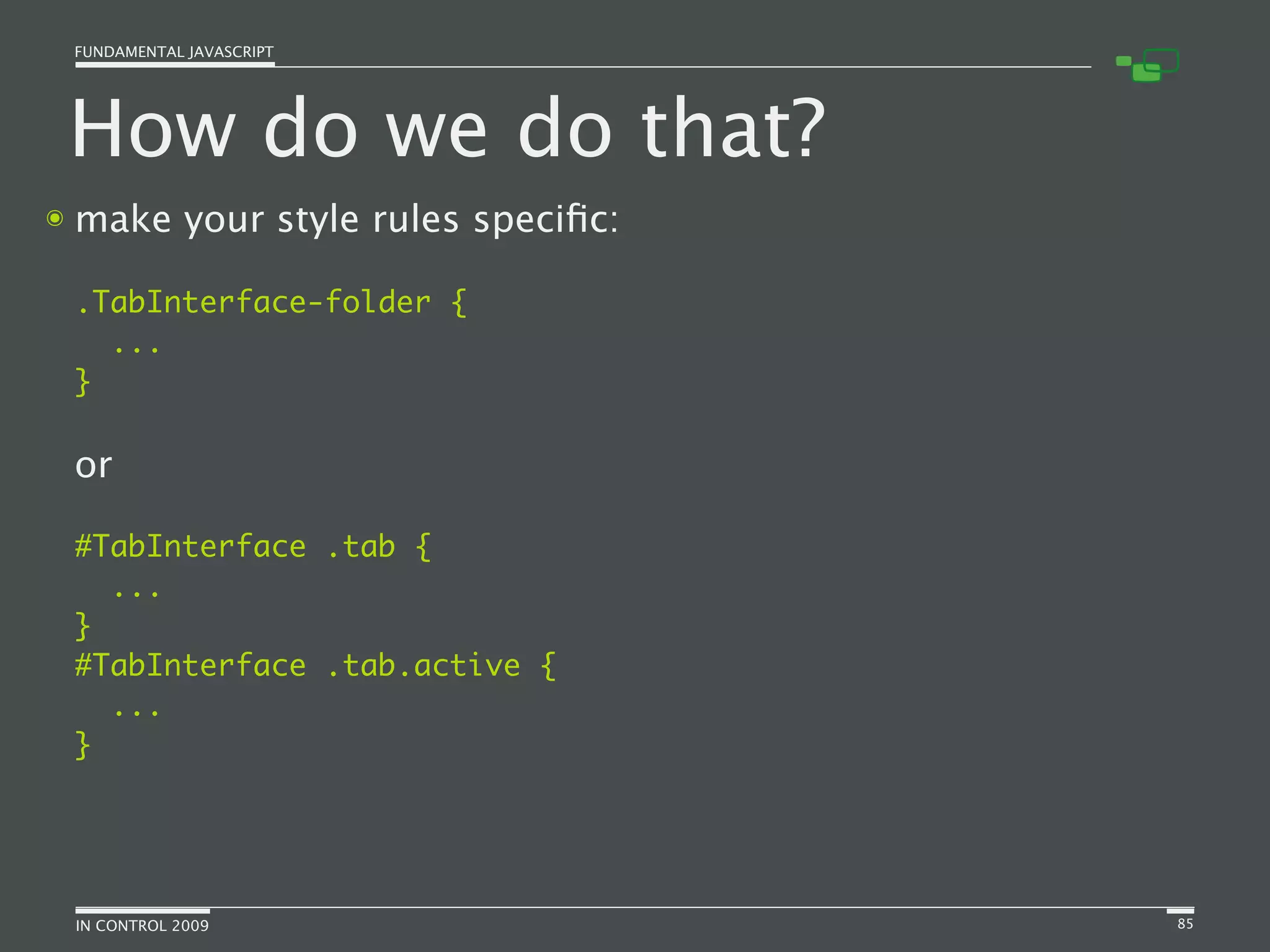The width and height of the screenshot is (1270, 952).
Task: Select 'make your style rules specific:' text
Action: coord(347,220)
